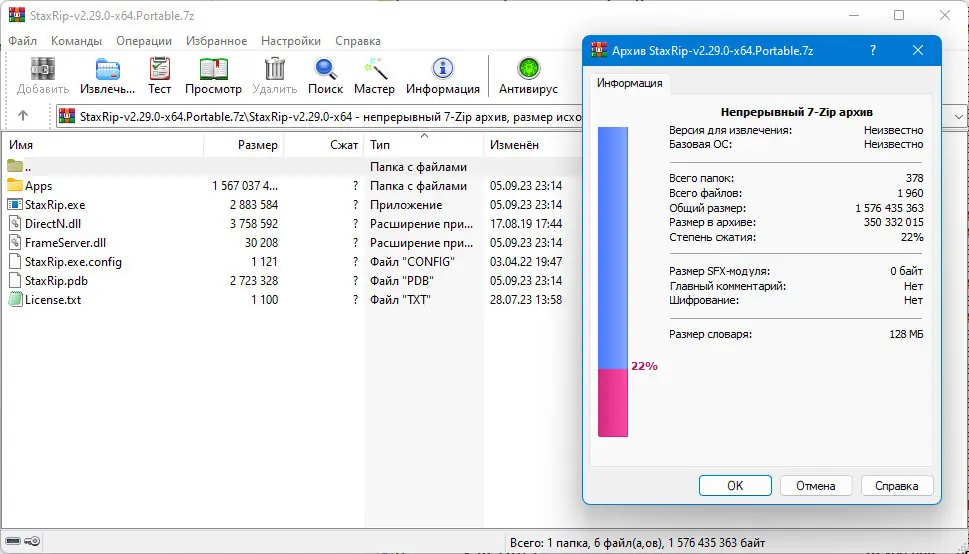Click 'Общий размер' value in dialog
Image resolution: width=969 pixels, height=554 pixels.
[x=890, y=208]
